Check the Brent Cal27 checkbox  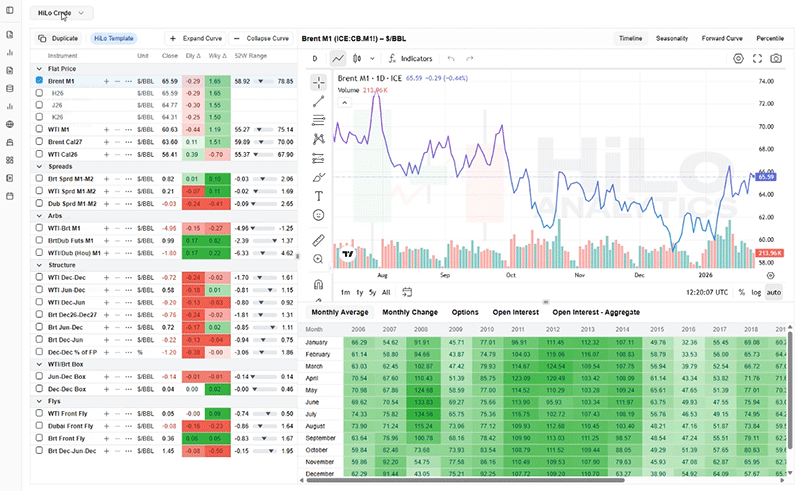(39, 141)
